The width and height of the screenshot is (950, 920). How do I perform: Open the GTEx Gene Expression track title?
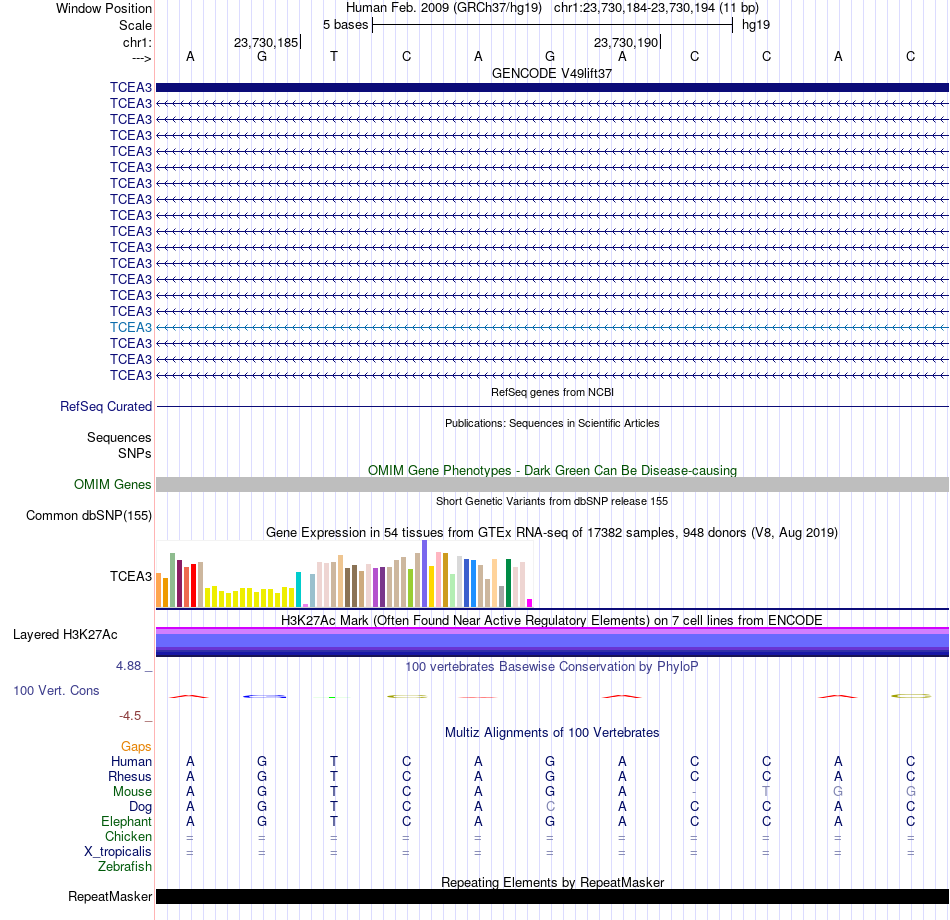click(552, 533)
